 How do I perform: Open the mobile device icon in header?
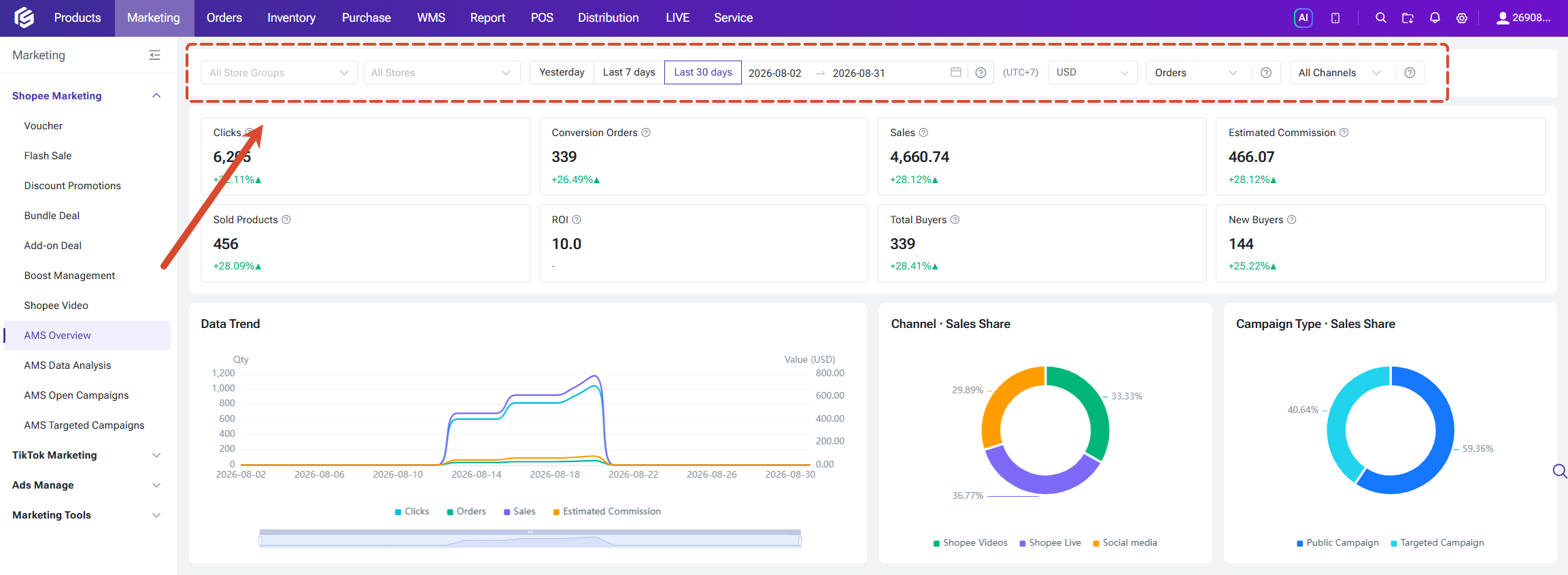(1335, 18)
